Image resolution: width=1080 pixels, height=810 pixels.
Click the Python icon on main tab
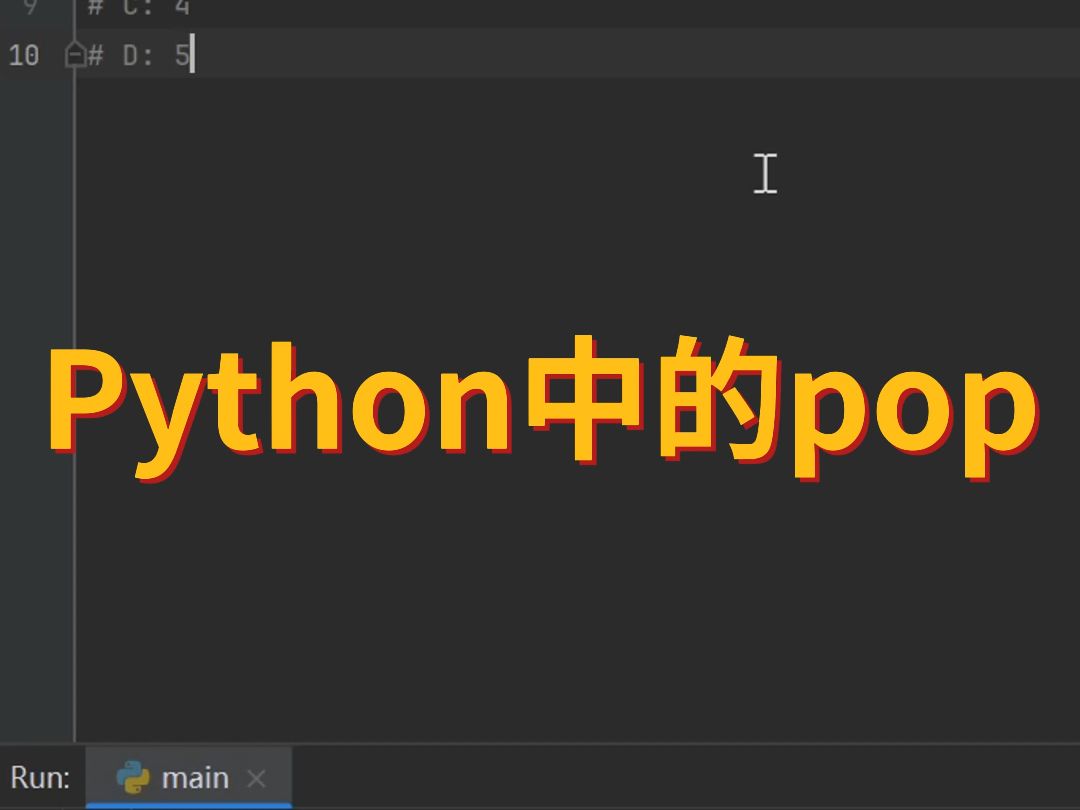point(133,778)
